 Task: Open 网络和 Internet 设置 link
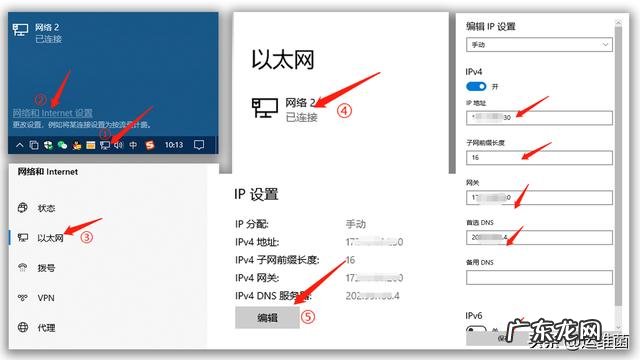point(52,113)
